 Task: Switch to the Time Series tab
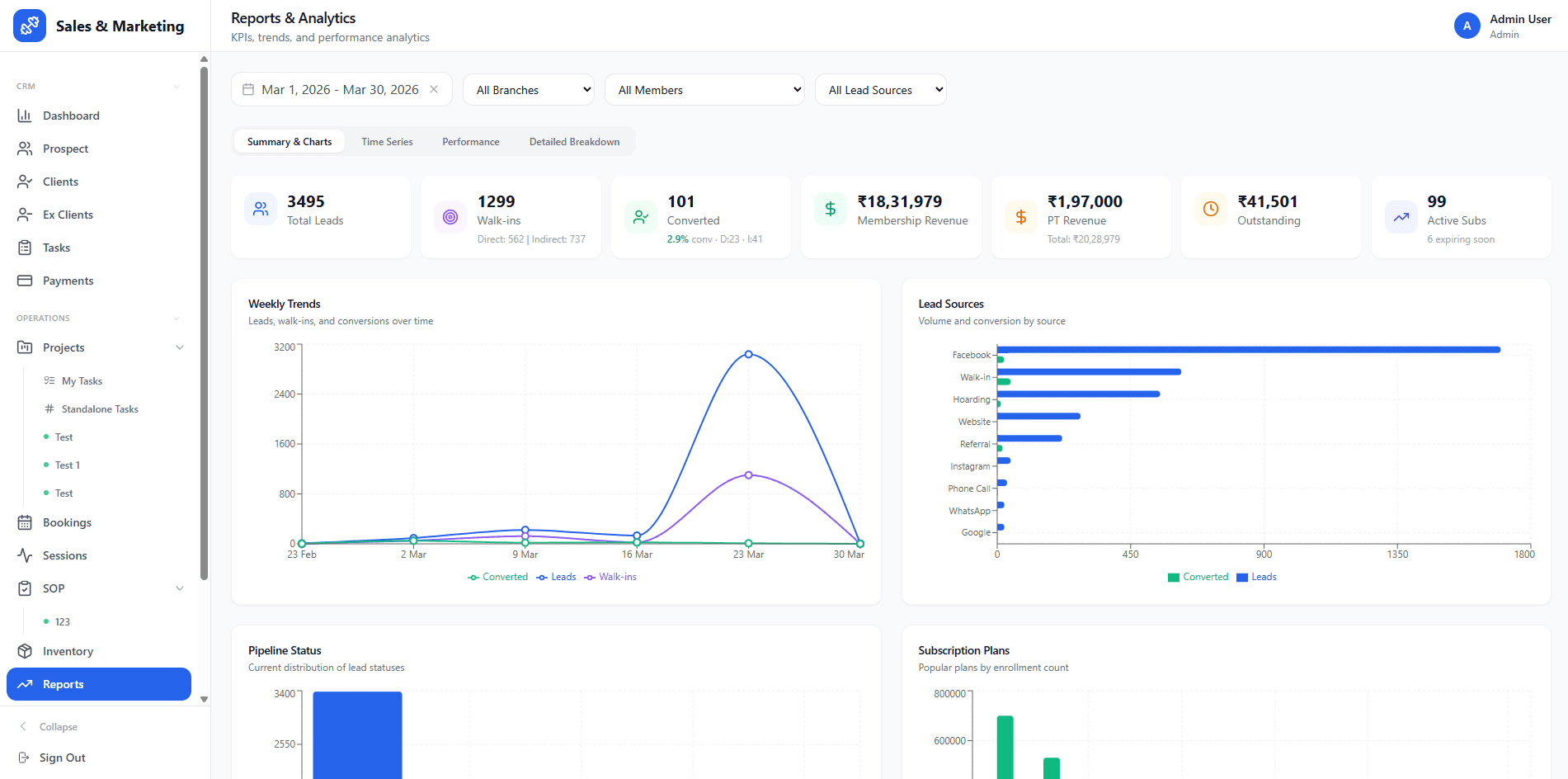(387, 142)
